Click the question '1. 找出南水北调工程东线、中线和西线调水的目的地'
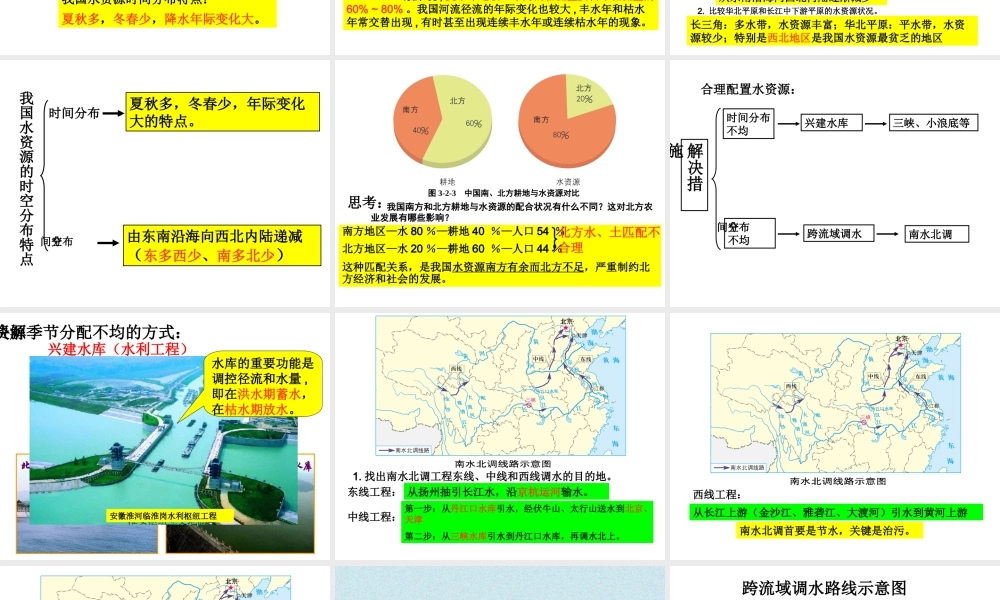 [x=483, y=476]
